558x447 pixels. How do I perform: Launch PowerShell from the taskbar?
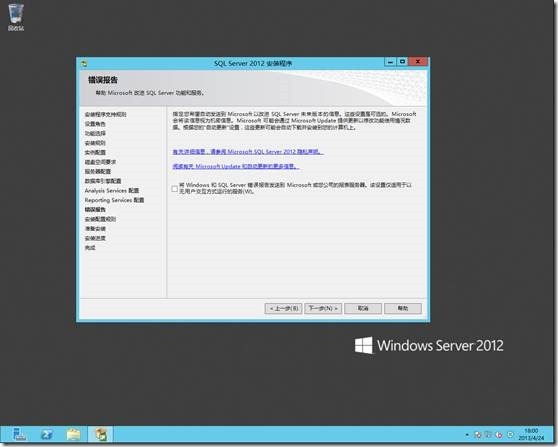(x=47, y=435)
